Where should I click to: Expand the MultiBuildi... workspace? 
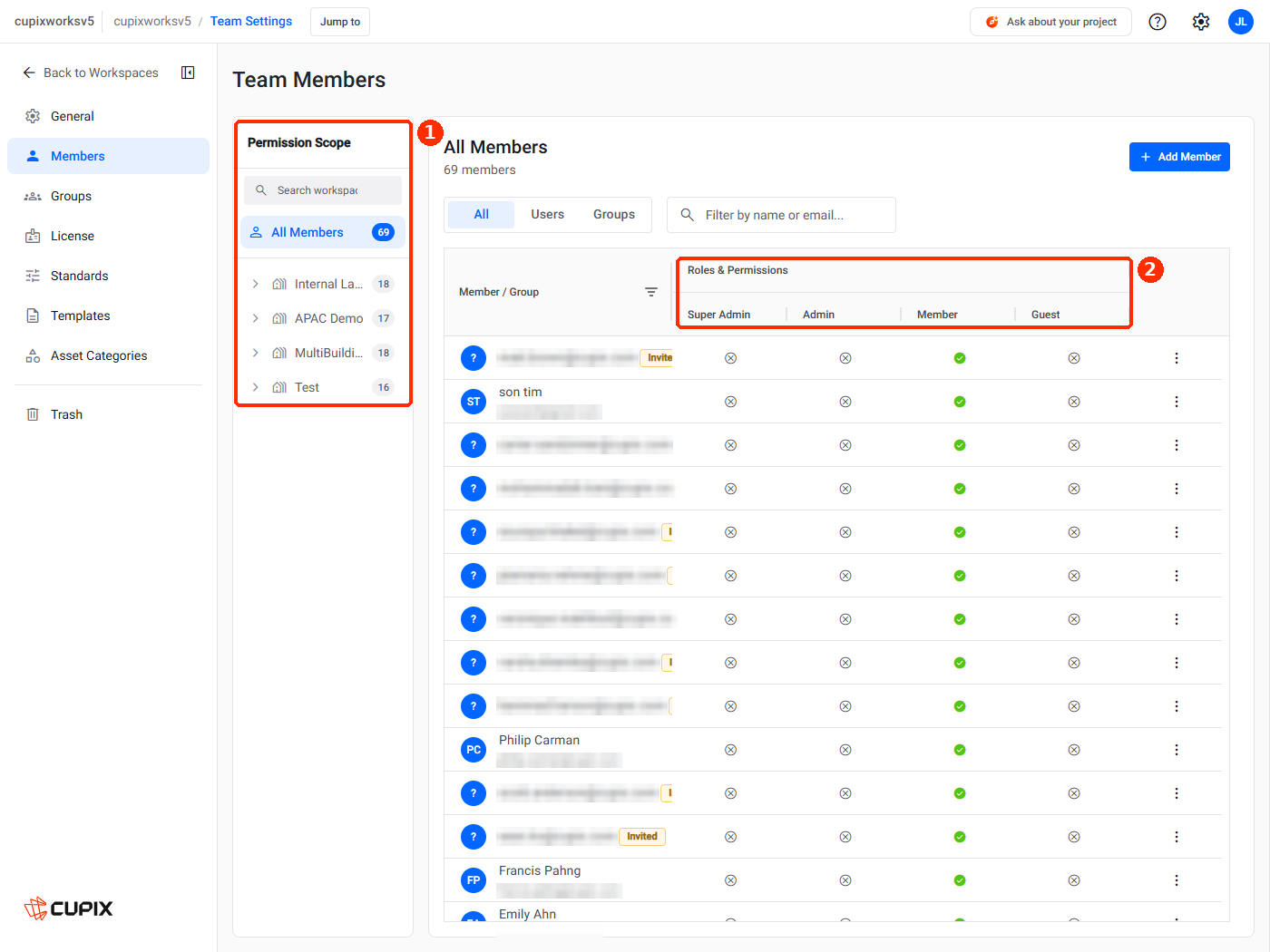[255, 353]
